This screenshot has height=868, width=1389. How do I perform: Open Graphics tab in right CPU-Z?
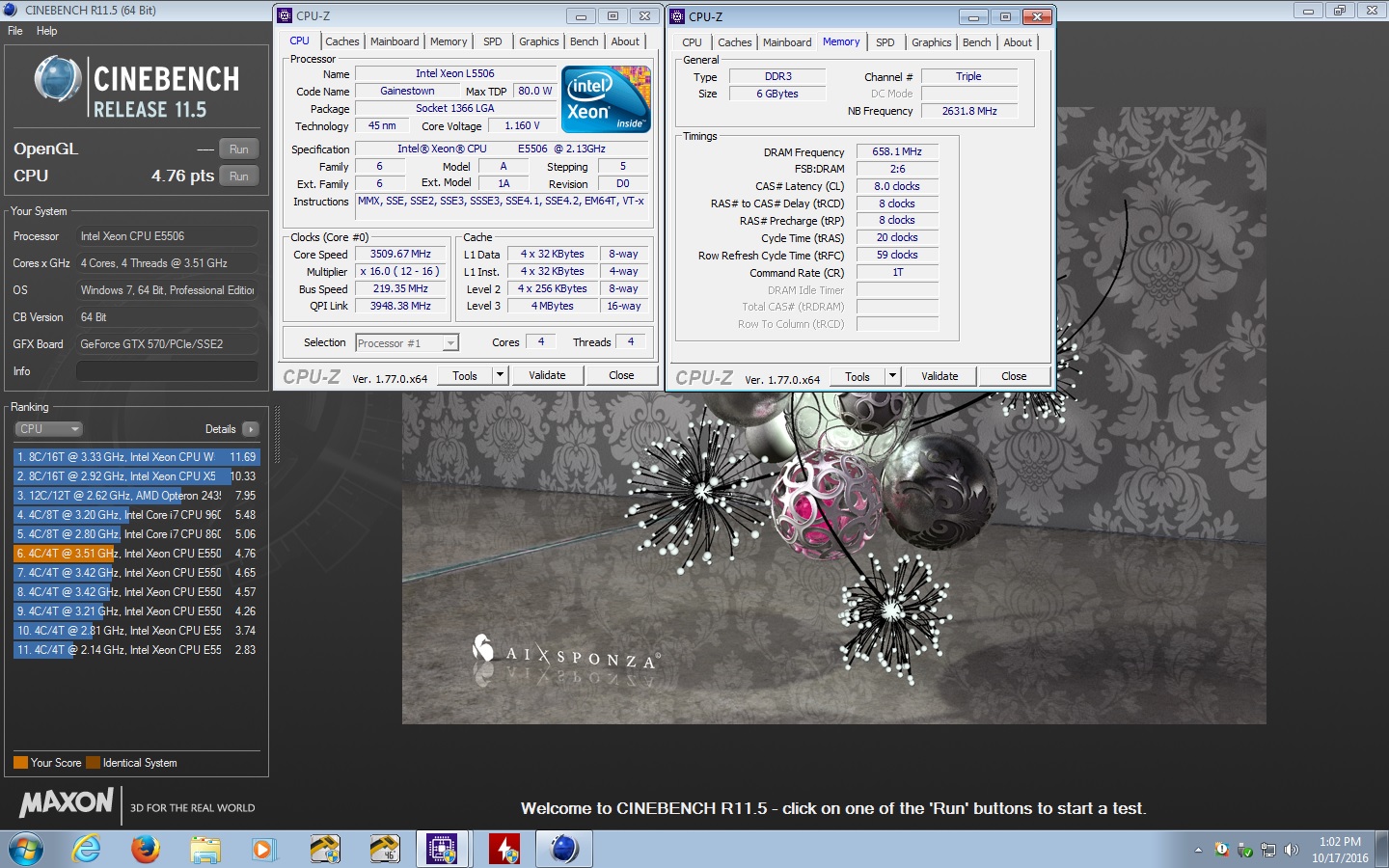(931, 42)
